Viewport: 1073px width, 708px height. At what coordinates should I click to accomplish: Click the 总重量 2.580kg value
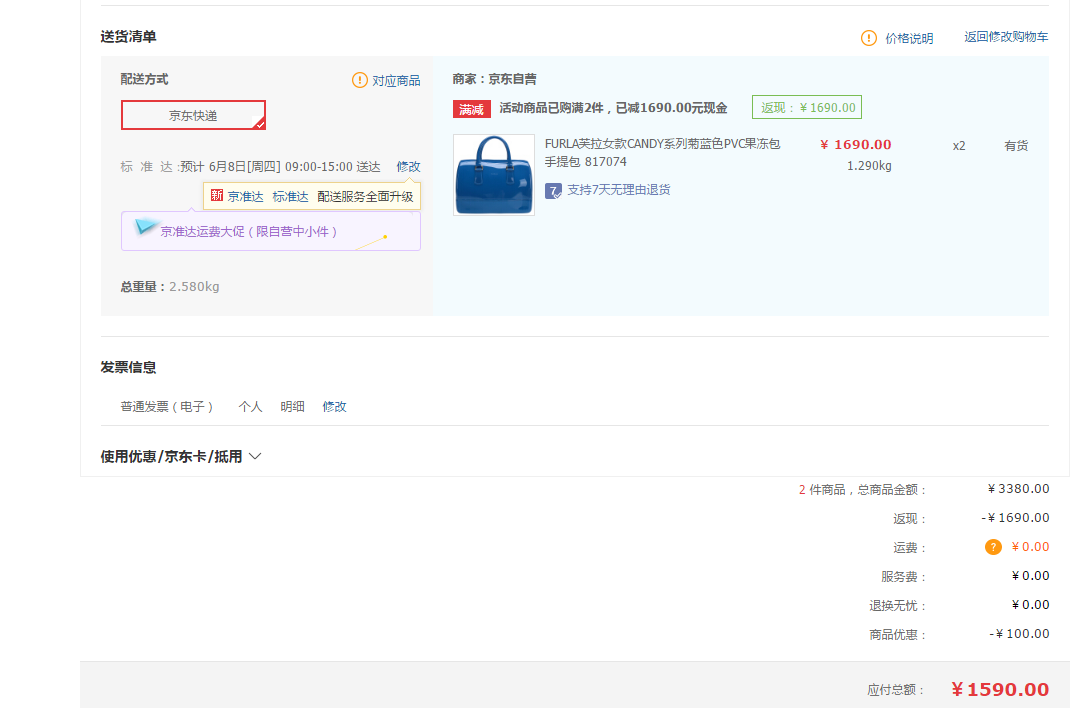[x=194, y=287]
